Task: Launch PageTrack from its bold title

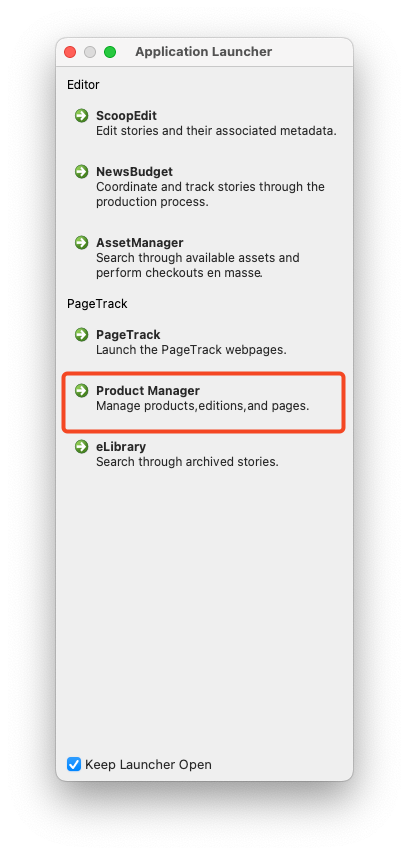Action: pyautogui.click(x=128, y=334)
